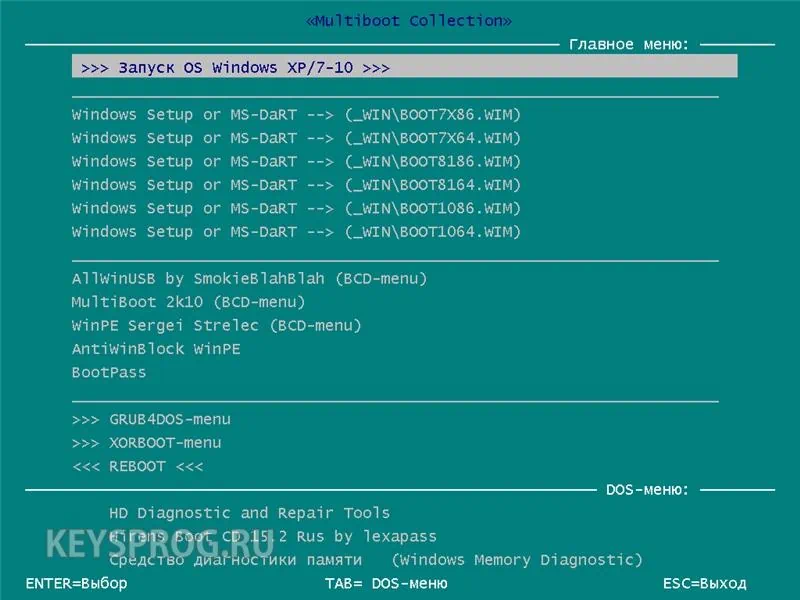Open the XORBOOT-menu entry
800x600 pixels.
pos(146,443)
